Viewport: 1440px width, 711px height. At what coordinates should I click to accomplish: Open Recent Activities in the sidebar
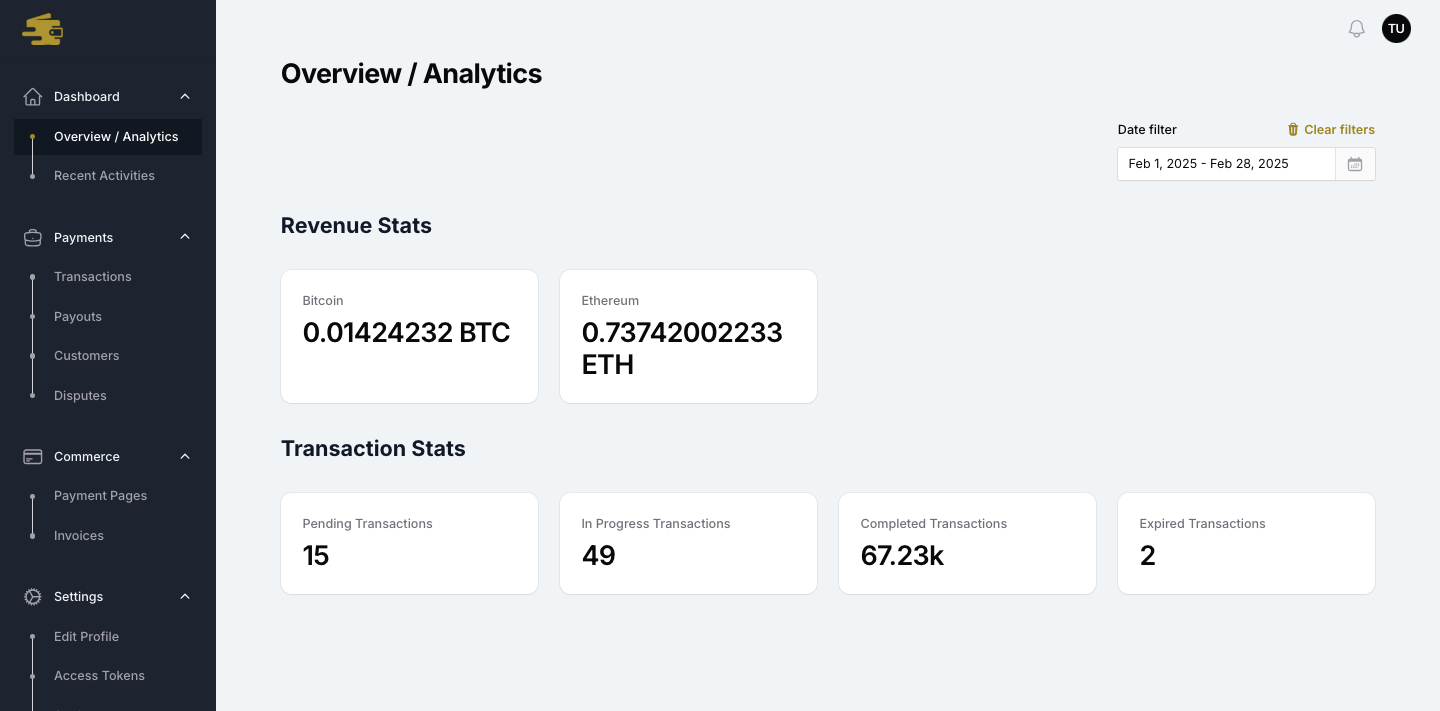pos(104,176)
